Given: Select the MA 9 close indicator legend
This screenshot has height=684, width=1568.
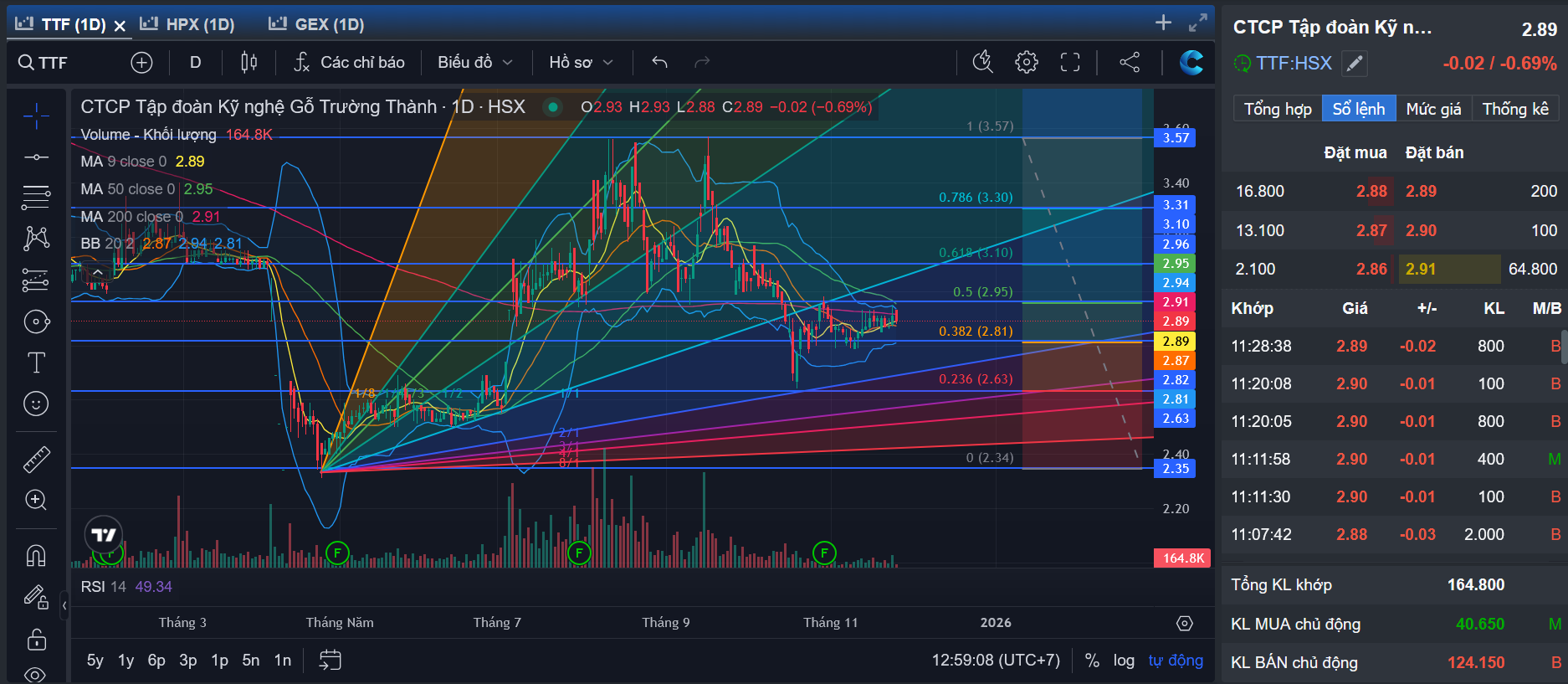Looking at the screenshot, I should point(142,162).
